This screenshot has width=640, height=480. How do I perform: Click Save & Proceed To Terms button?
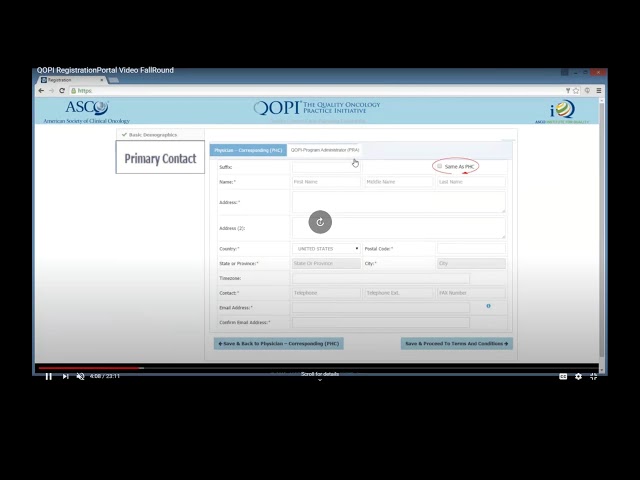coord(457,344)
